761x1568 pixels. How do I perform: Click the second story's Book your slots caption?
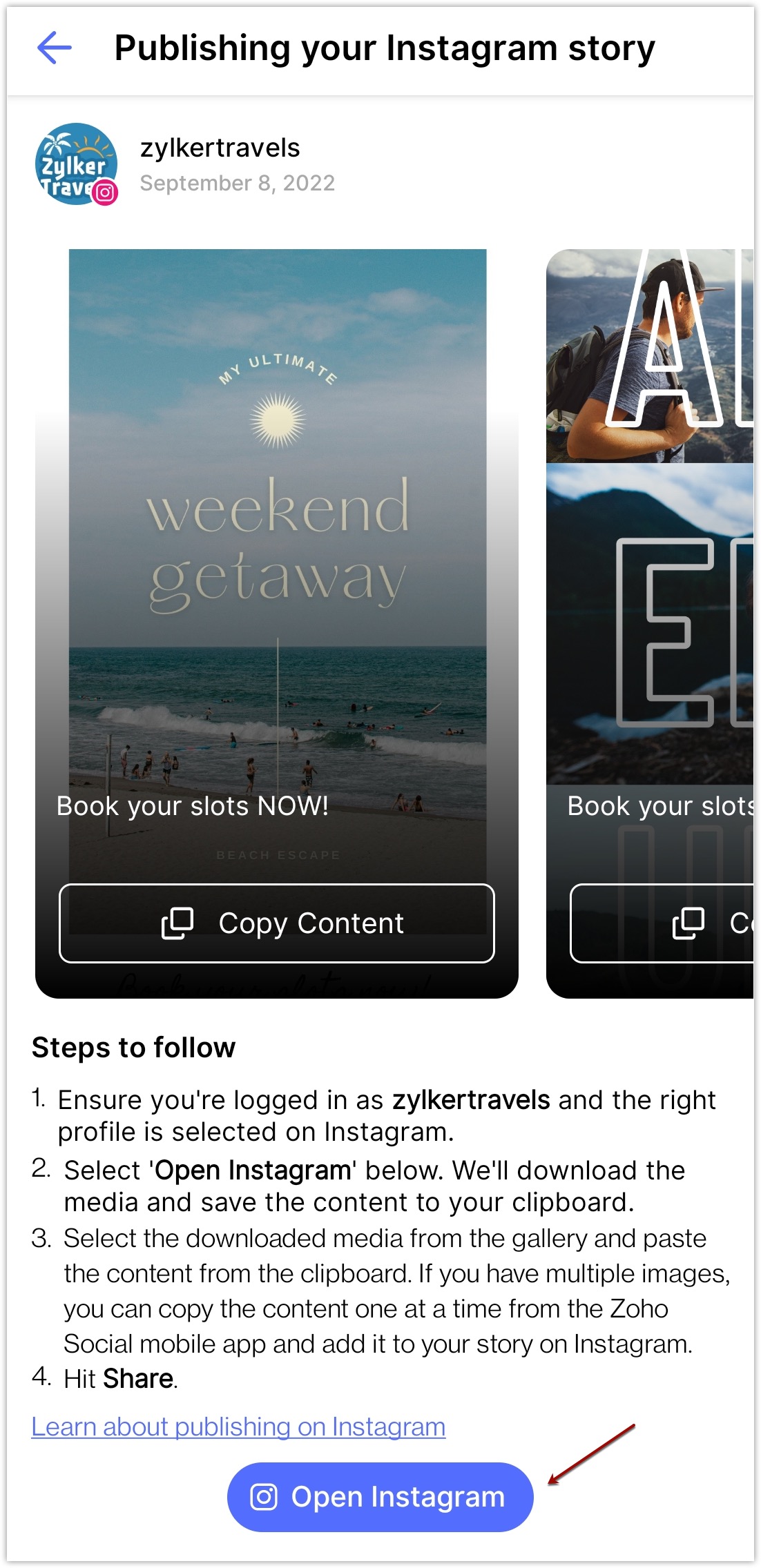(x=660, y=806)
